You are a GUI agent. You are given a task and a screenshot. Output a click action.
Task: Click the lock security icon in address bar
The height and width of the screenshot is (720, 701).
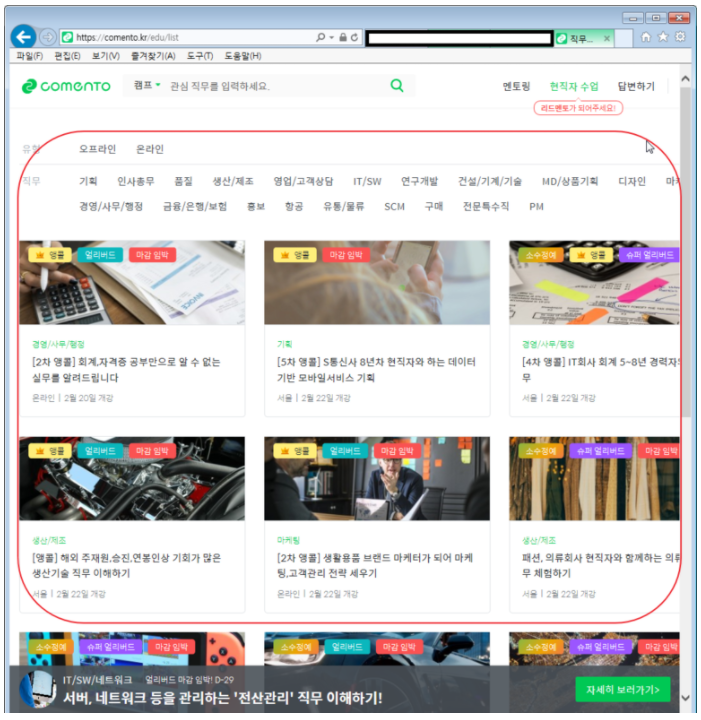(343, 37)
